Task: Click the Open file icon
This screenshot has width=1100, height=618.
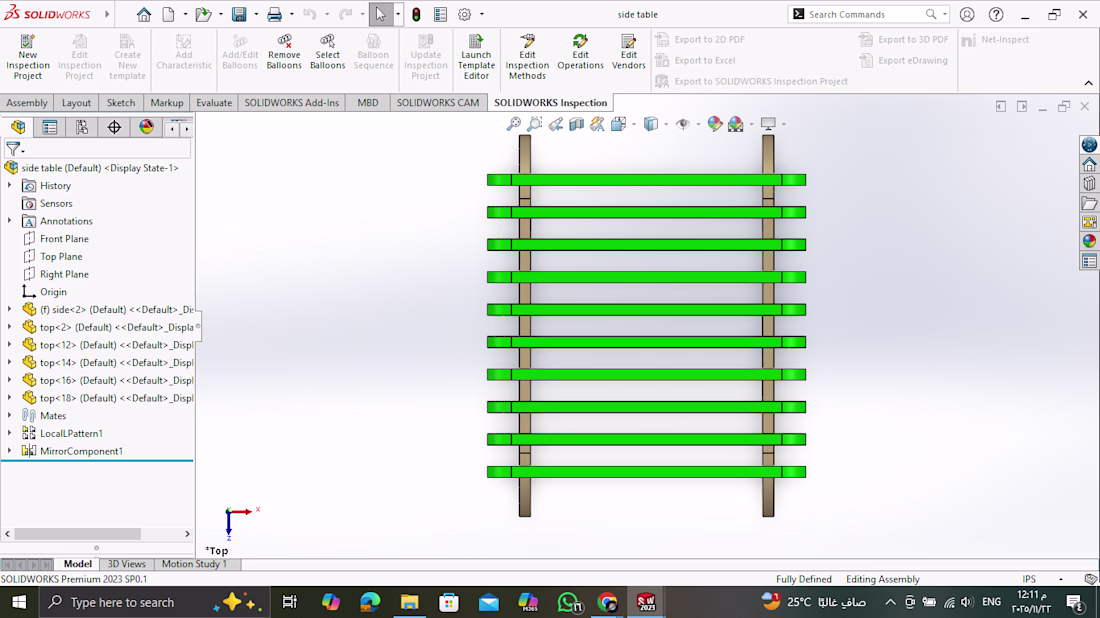Action: [x=203, y=14]
